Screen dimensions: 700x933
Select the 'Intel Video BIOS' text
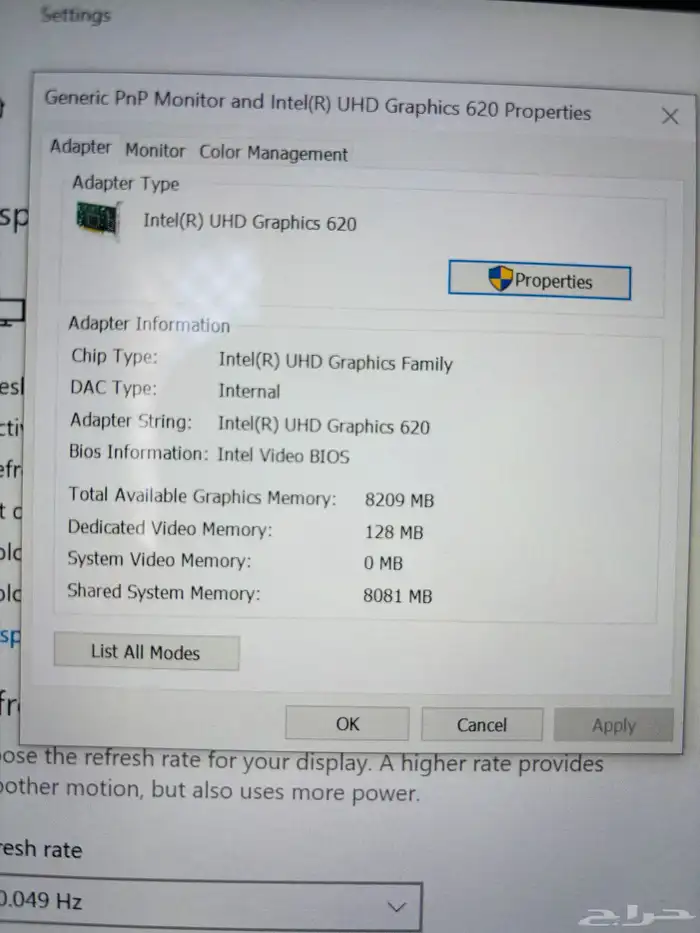pos(283,456)
